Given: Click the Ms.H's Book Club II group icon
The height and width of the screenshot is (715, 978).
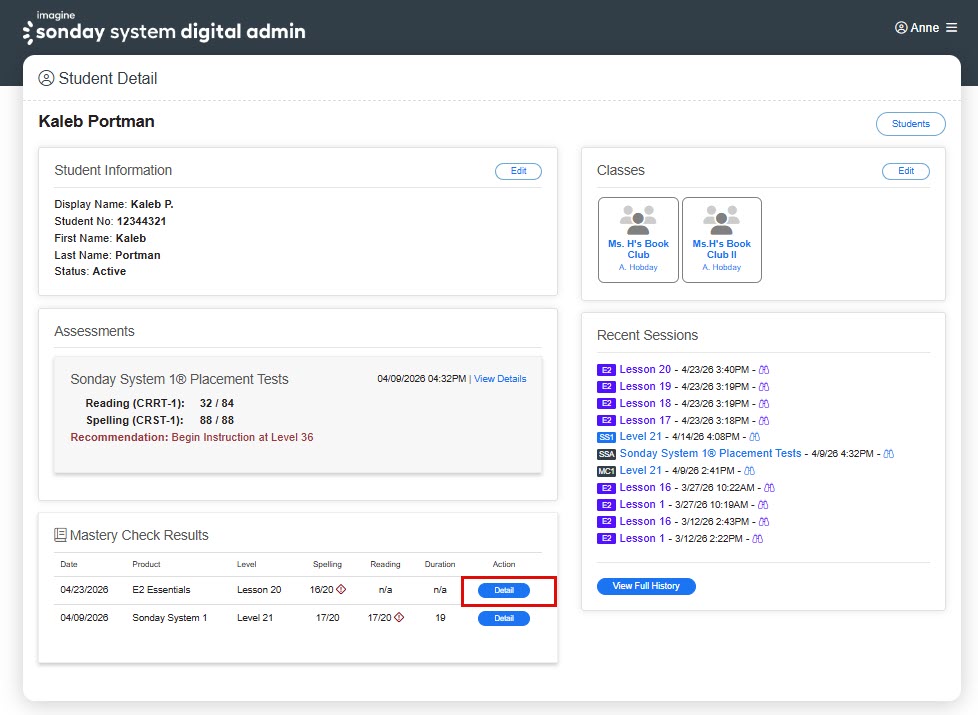Looking at the screenshot, I should coord(721,220).
